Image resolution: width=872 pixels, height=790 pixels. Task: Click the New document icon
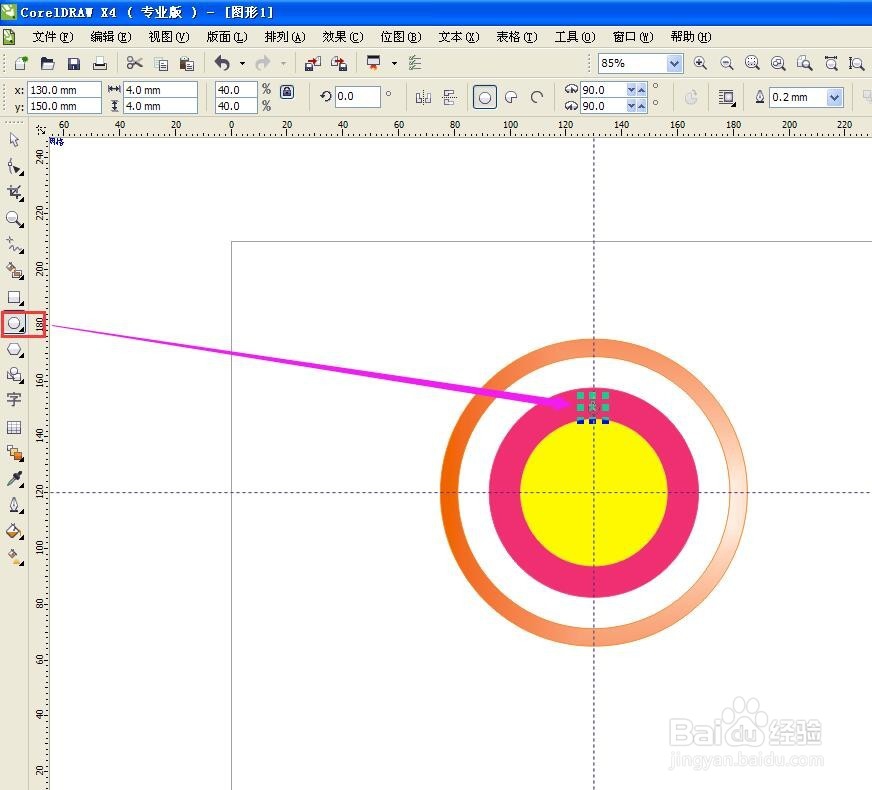21,63
